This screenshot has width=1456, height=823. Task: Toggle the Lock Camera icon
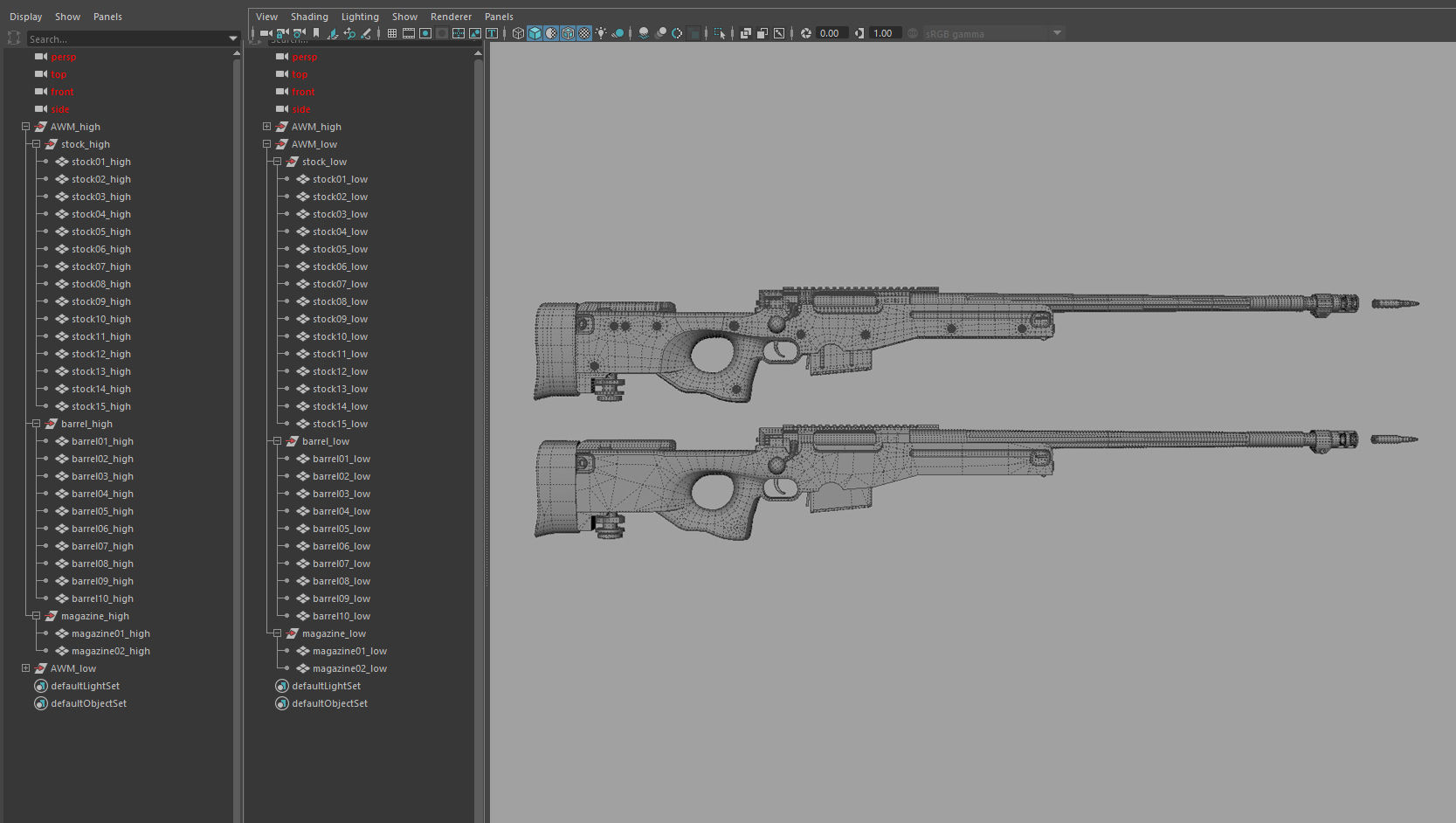tap(282, 33)
